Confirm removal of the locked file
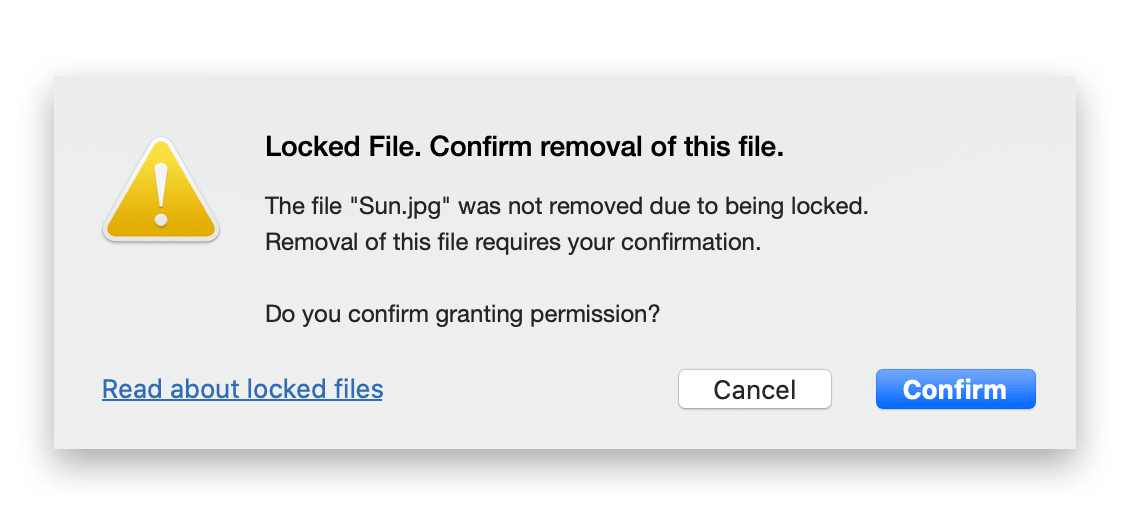Image resolution: width=1130 pixels, height=525 pixels. pyautogui.click(x=956, y=389)
